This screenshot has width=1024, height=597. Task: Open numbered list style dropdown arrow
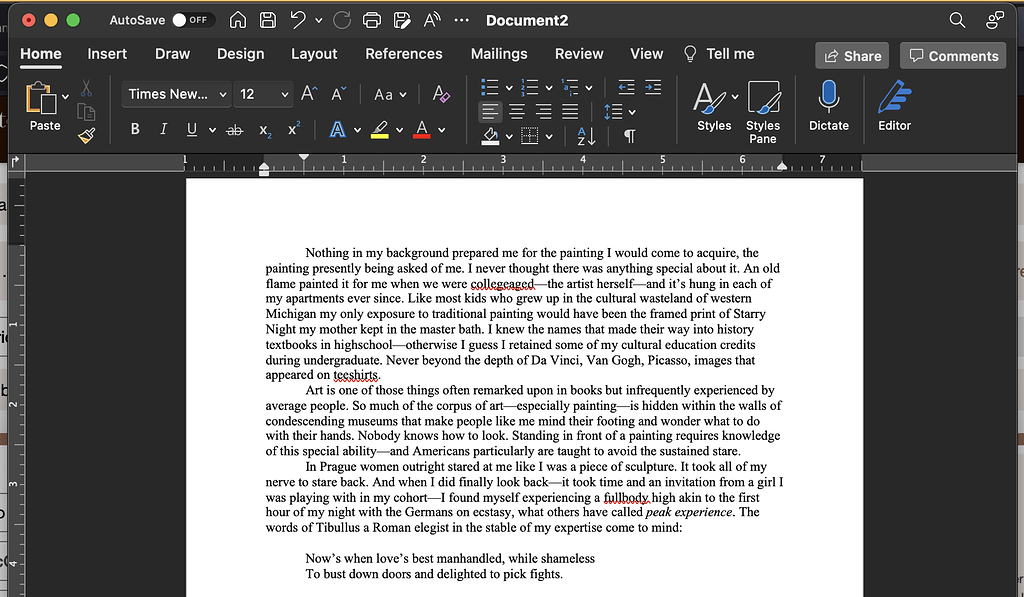click(x=549, y=88)
